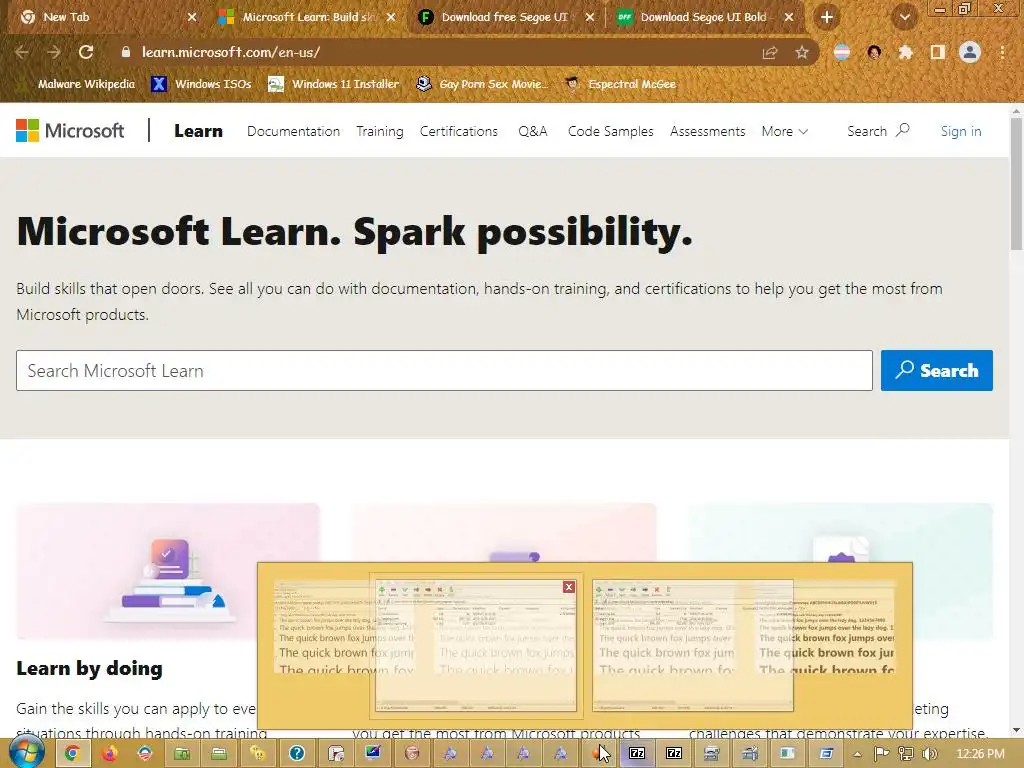Expand the More dropdown in the navigation

pyautogui.click(x=784, y=131)
